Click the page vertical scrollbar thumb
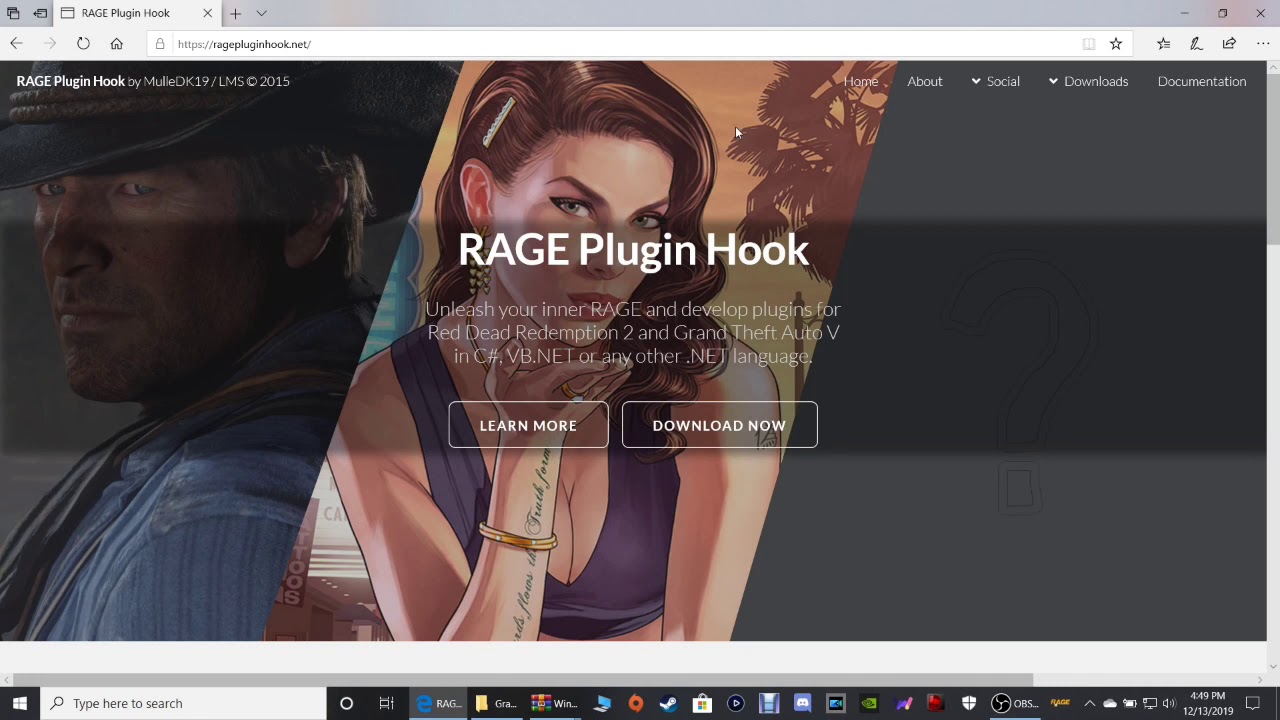The height and width of the screenshot is (720, 1280). 1273,158
